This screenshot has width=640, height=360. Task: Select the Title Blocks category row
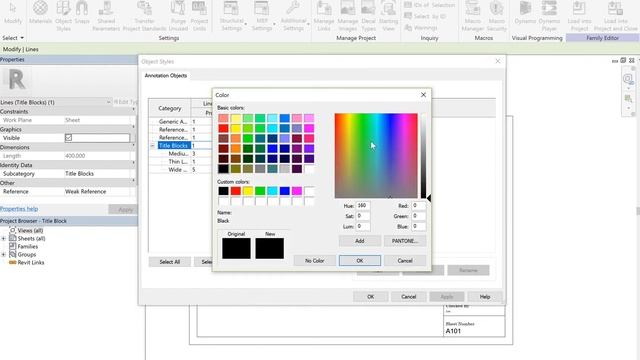tap(174, 146)
